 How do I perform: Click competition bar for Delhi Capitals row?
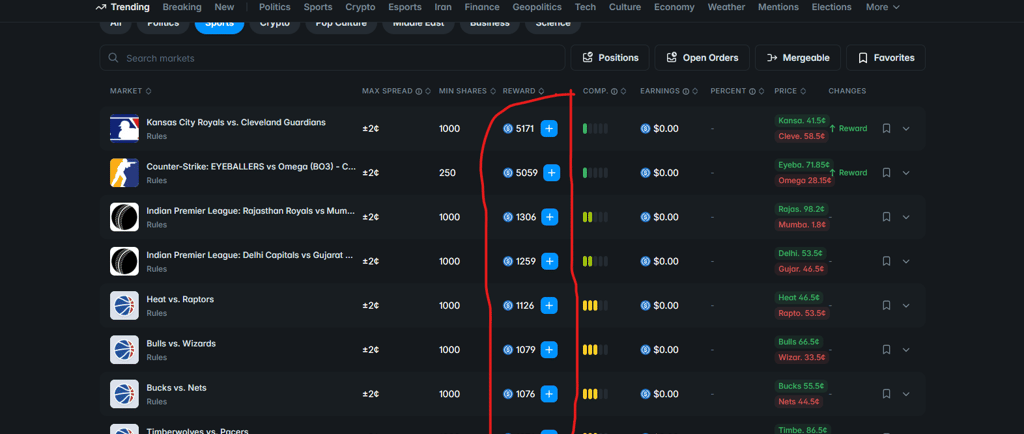click(595, 261)
